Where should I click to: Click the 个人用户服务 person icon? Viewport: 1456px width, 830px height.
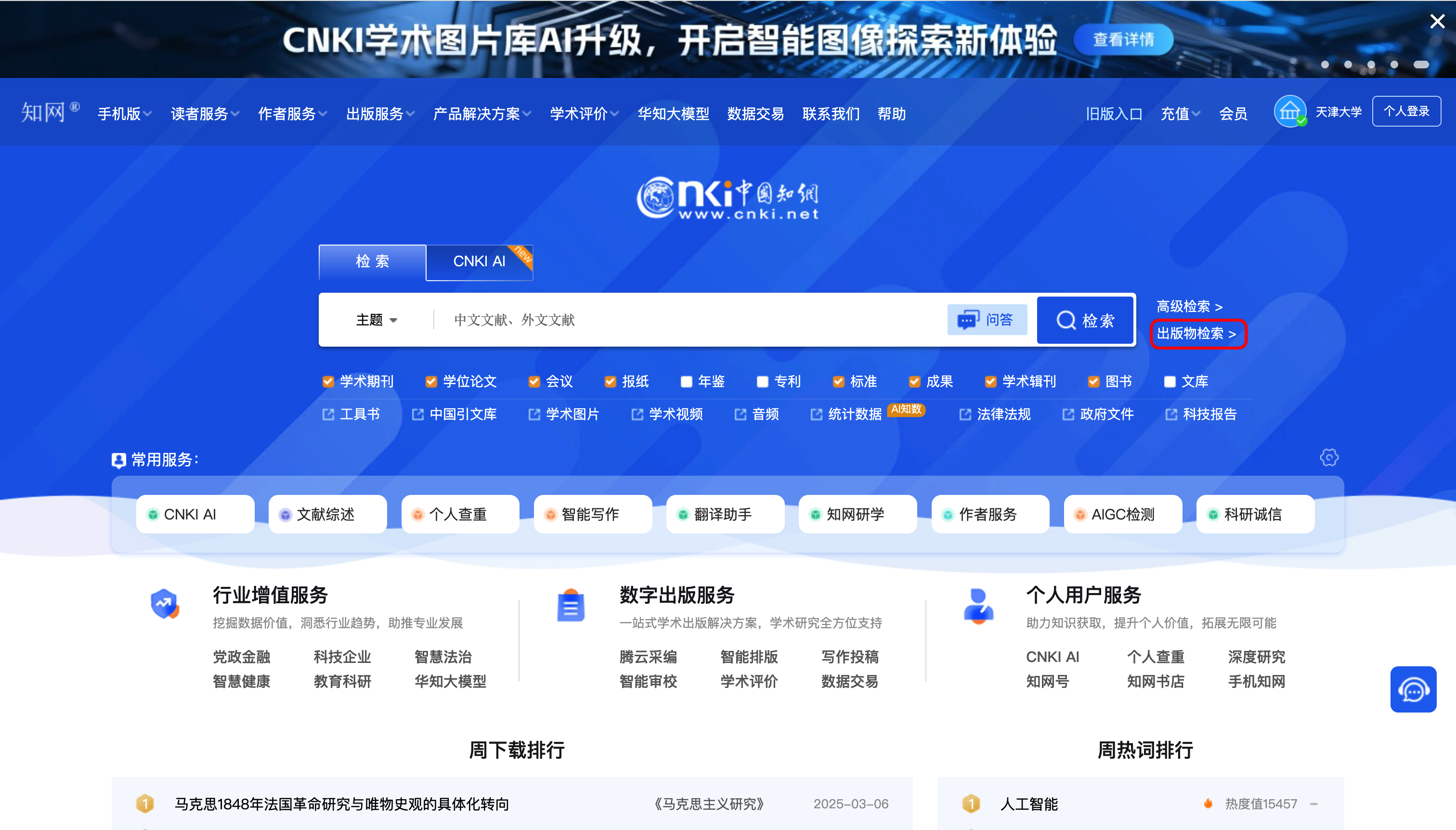click(x=978, y=605)
